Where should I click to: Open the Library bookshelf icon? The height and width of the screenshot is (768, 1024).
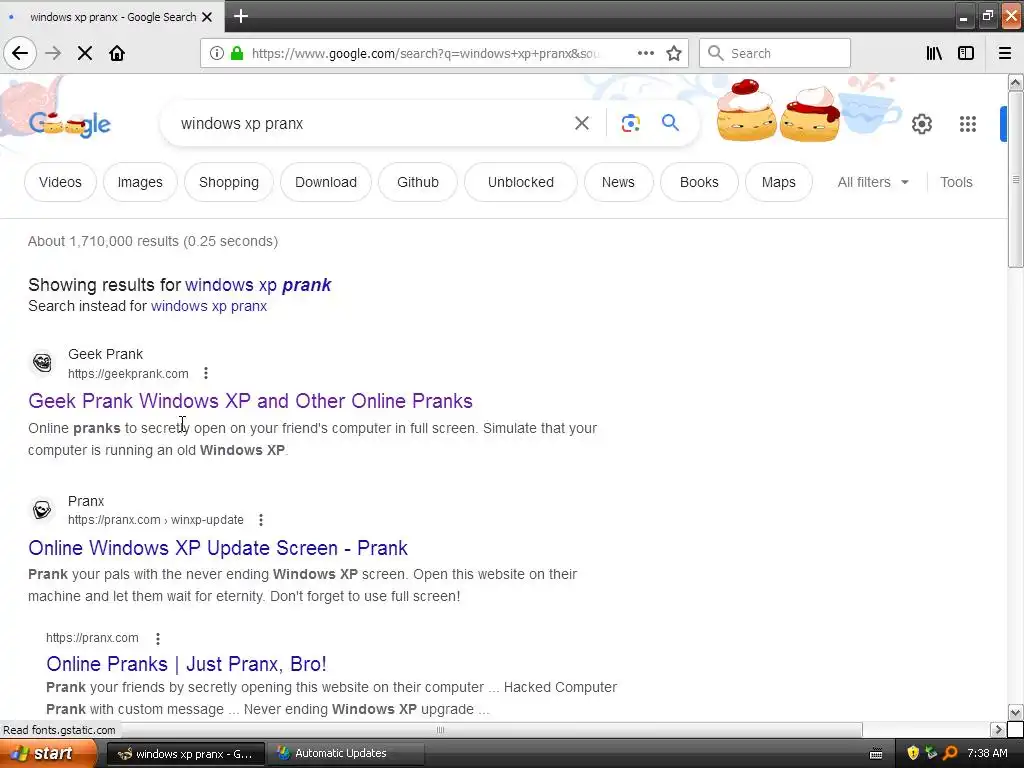[934, 53]
